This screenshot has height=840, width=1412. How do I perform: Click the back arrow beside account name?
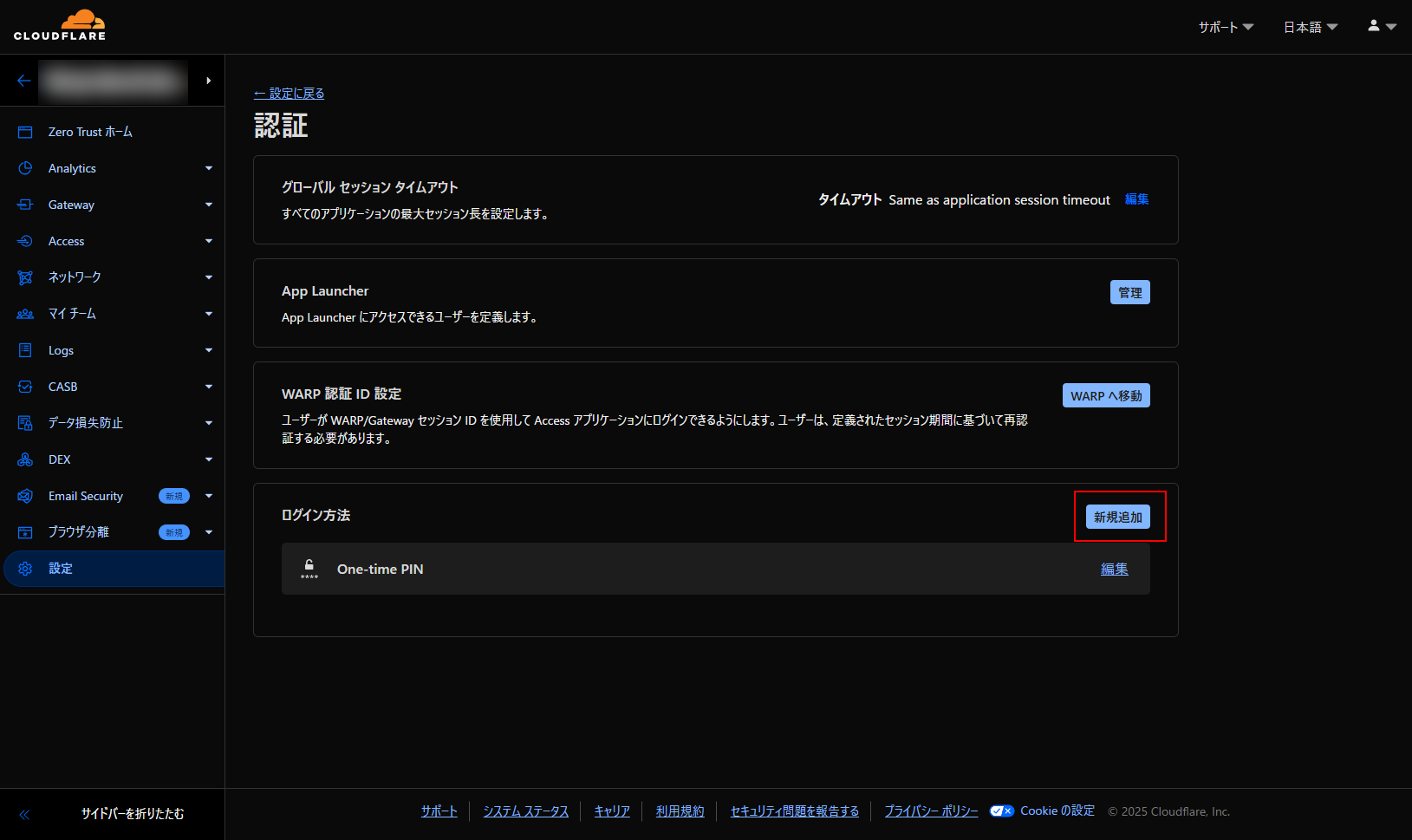pyautogui.click(x=24, y=81)
